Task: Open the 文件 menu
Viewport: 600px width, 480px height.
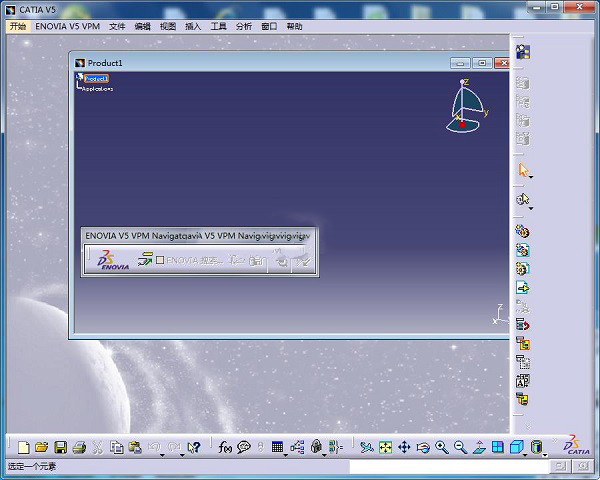Action: click(x=117, y=26)
